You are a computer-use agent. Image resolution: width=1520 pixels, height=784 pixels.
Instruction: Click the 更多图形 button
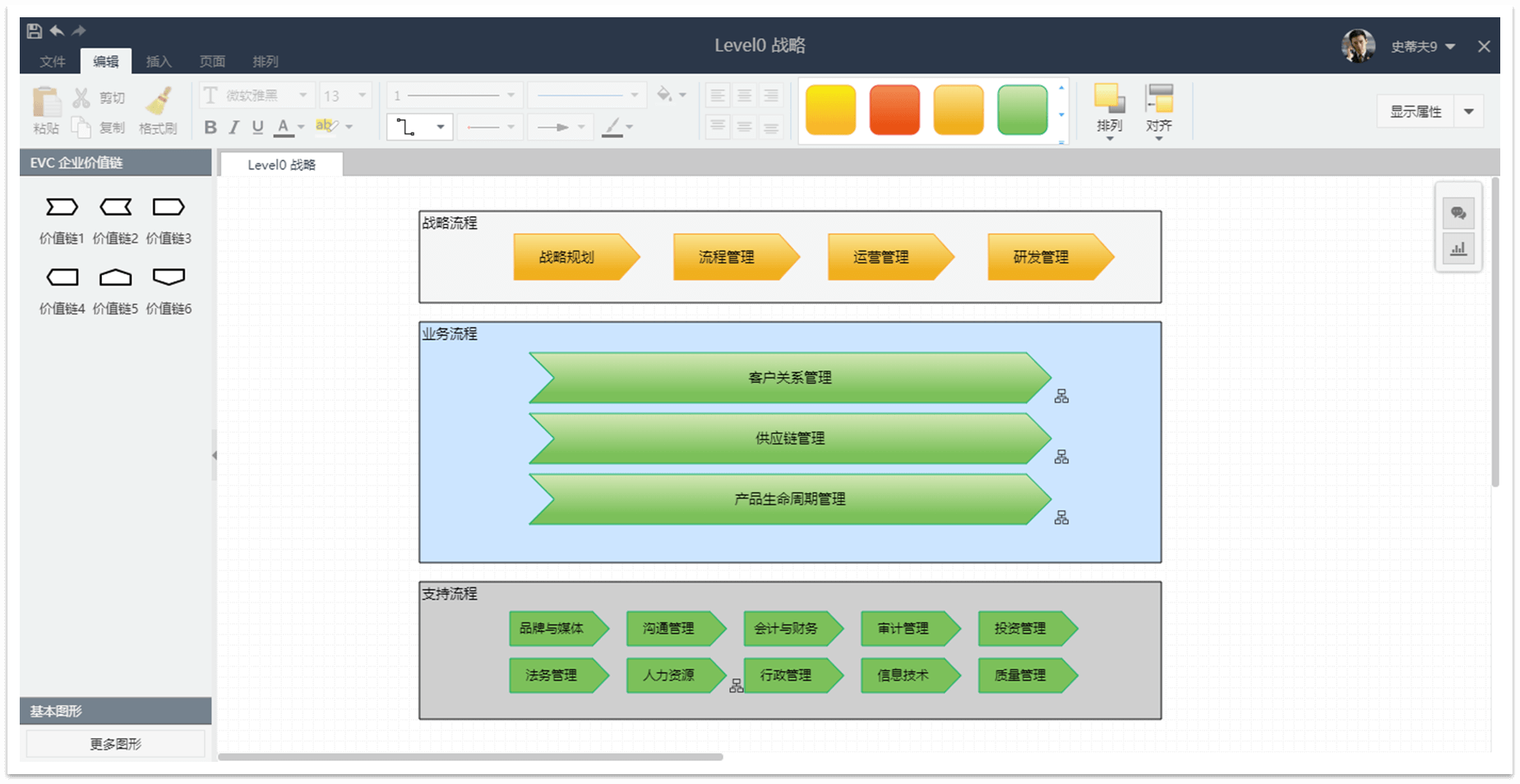[x=116, y=744]
